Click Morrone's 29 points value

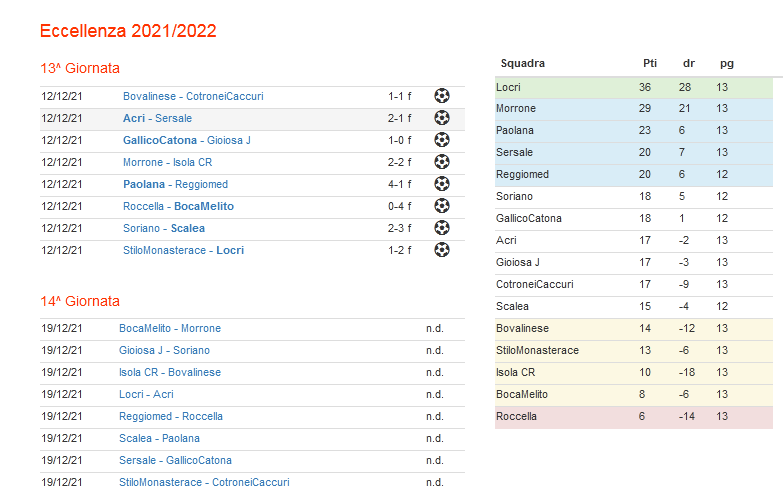[645, 108]
